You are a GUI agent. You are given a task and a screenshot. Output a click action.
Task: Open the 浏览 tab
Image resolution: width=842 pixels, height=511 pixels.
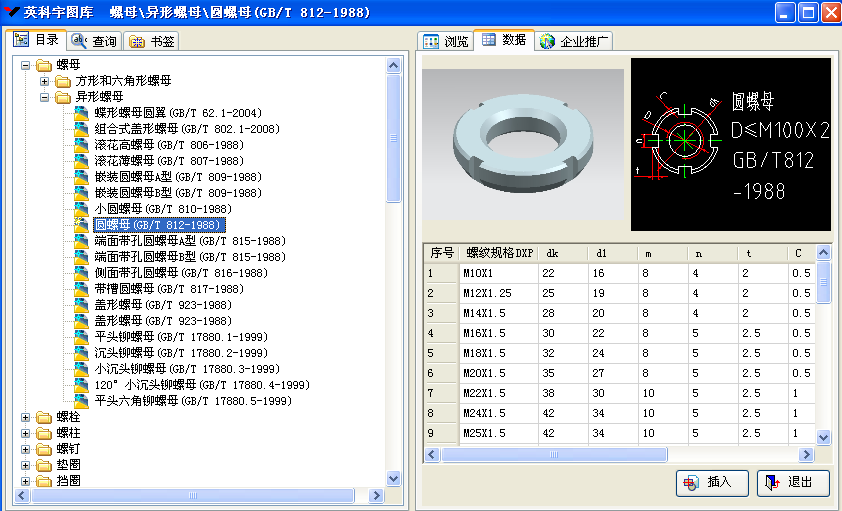(x=445, y=41)
